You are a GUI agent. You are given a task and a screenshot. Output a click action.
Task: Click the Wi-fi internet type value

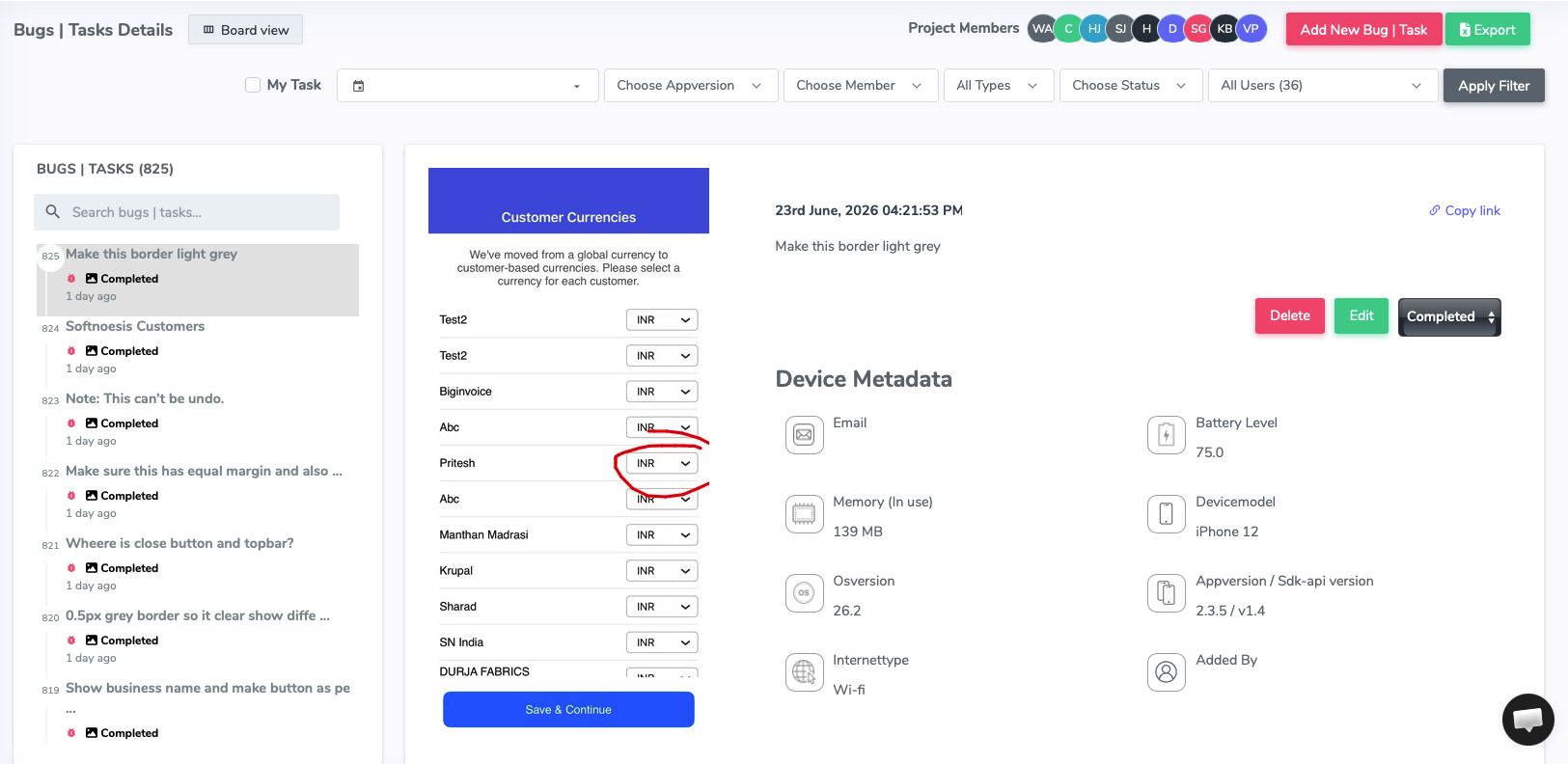pyautogui.click(x=849, y=690)
